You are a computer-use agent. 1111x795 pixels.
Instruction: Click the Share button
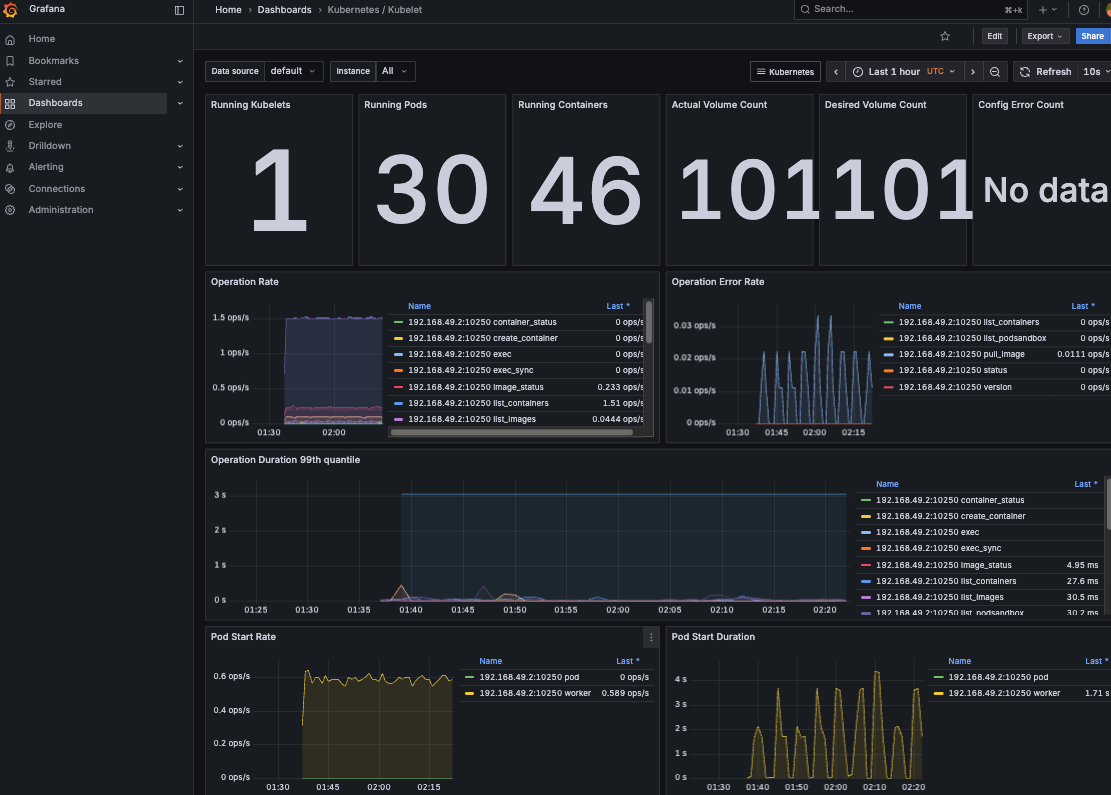click(x=1093, y=36)
